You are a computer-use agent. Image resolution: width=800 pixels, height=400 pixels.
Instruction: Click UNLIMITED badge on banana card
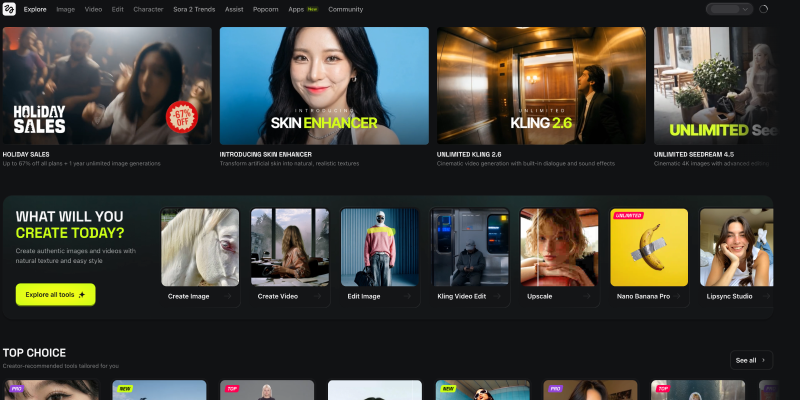tap(628, 215)
